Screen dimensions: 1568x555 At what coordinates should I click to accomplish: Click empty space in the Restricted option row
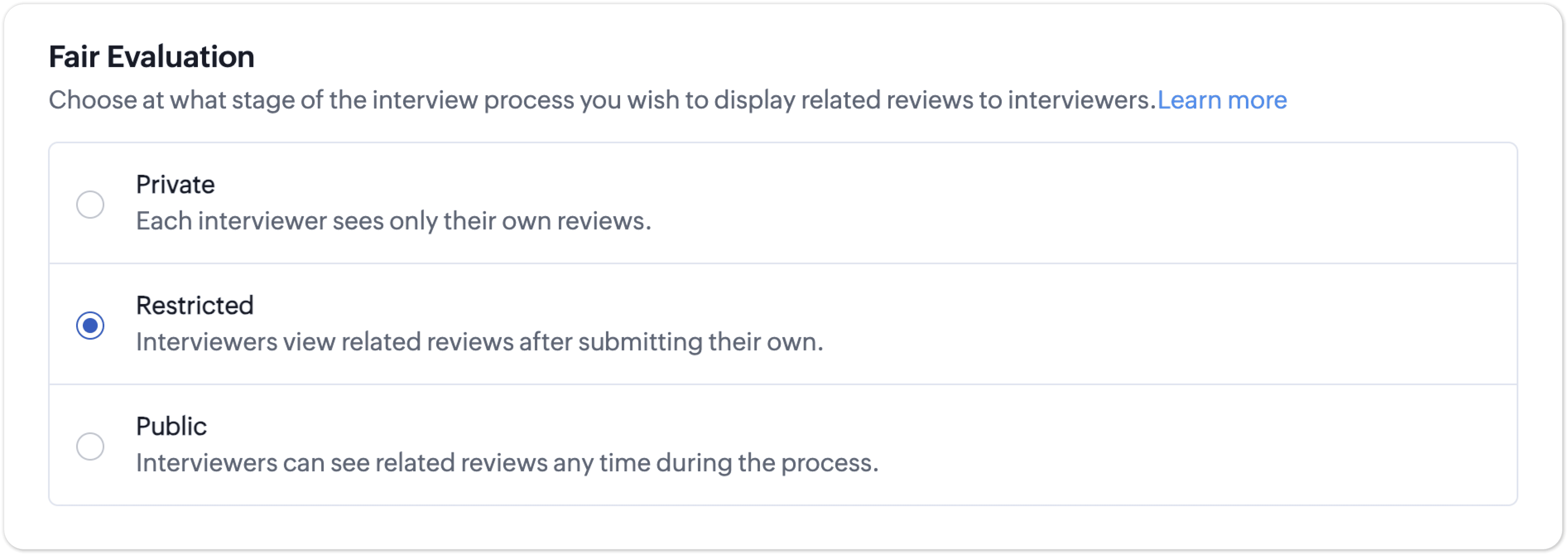tap(1096, 324)
